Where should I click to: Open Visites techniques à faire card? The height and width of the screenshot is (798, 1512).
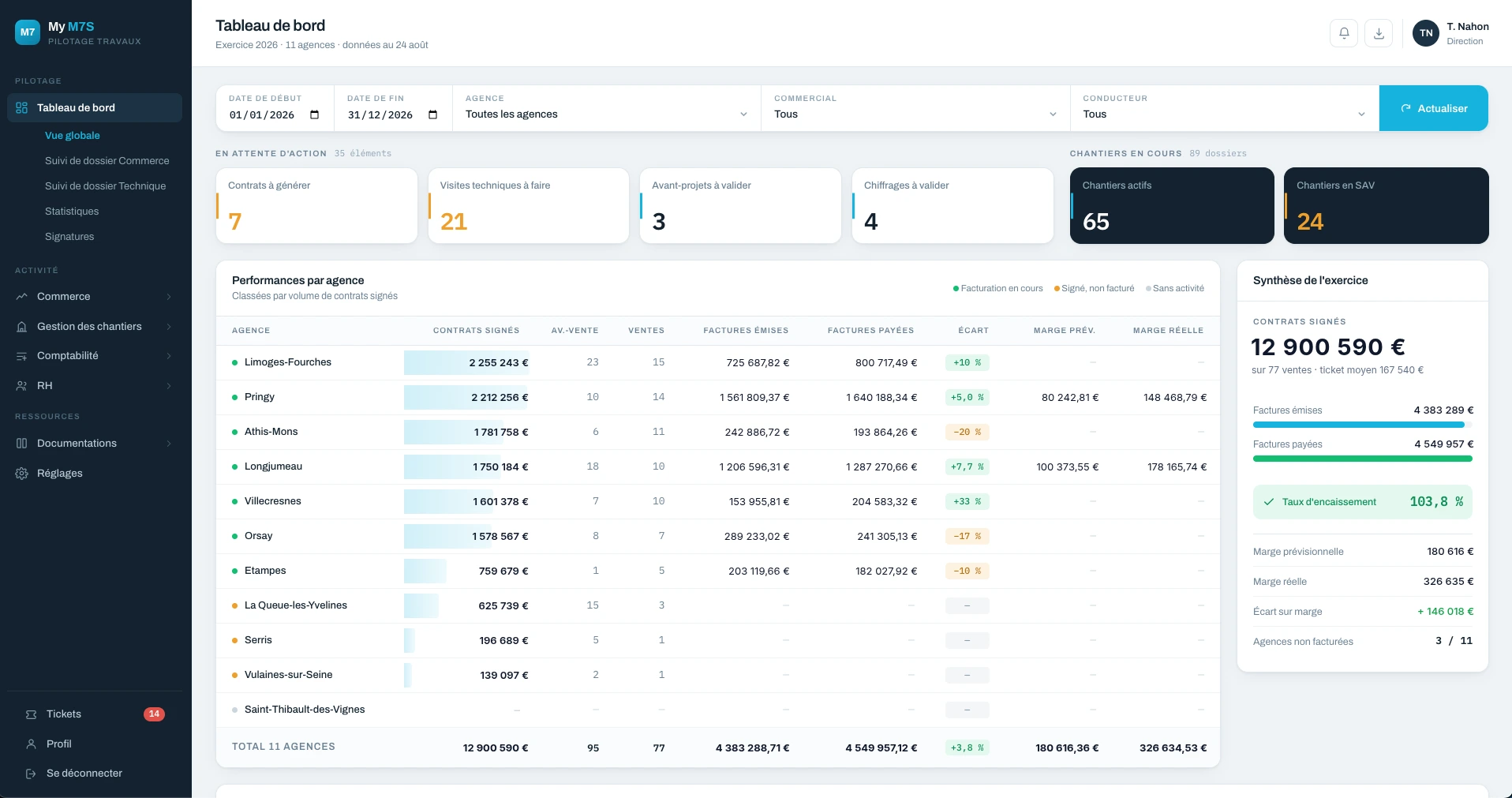tap(529, 205)
